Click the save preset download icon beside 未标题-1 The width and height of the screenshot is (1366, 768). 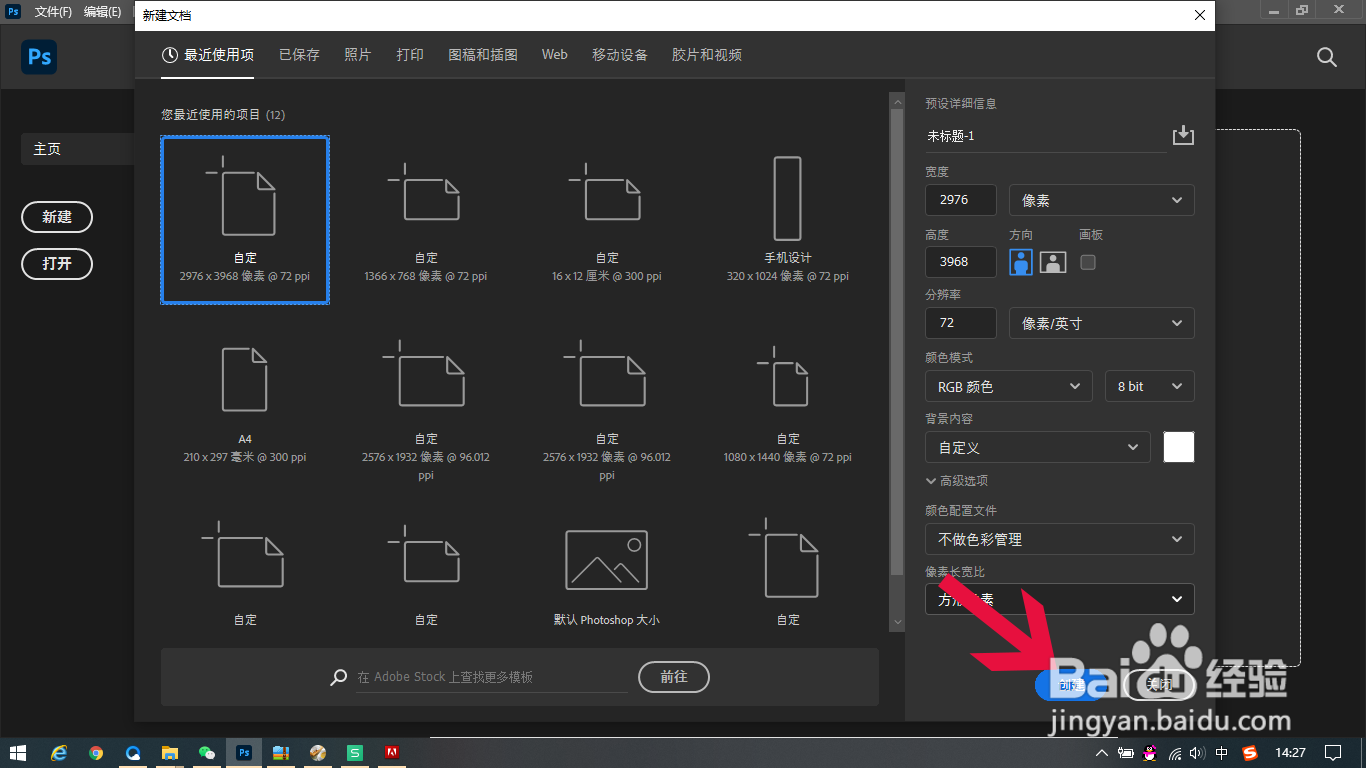[x=1183, y=135]
